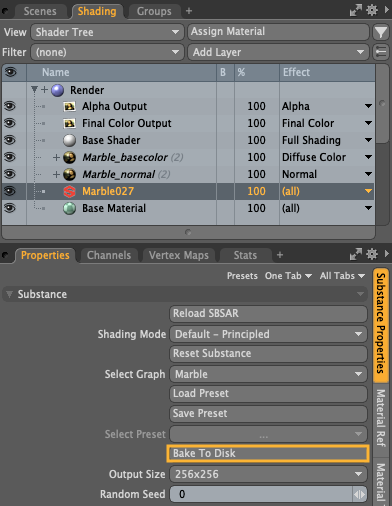The image size is (392, 506).
Task: Click icon button right of Add Layer
Action: (381, 52)
